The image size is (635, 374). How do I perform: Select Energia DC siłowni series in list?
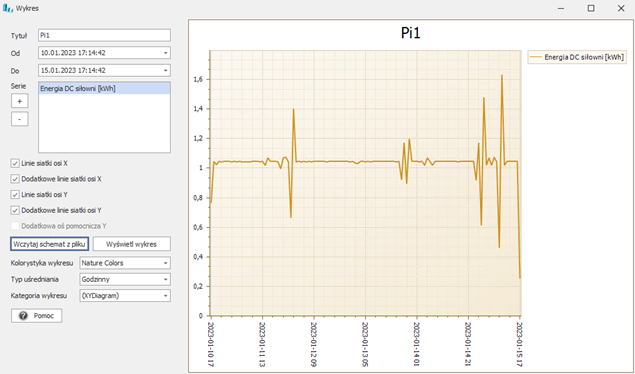[x=104, y=88]
